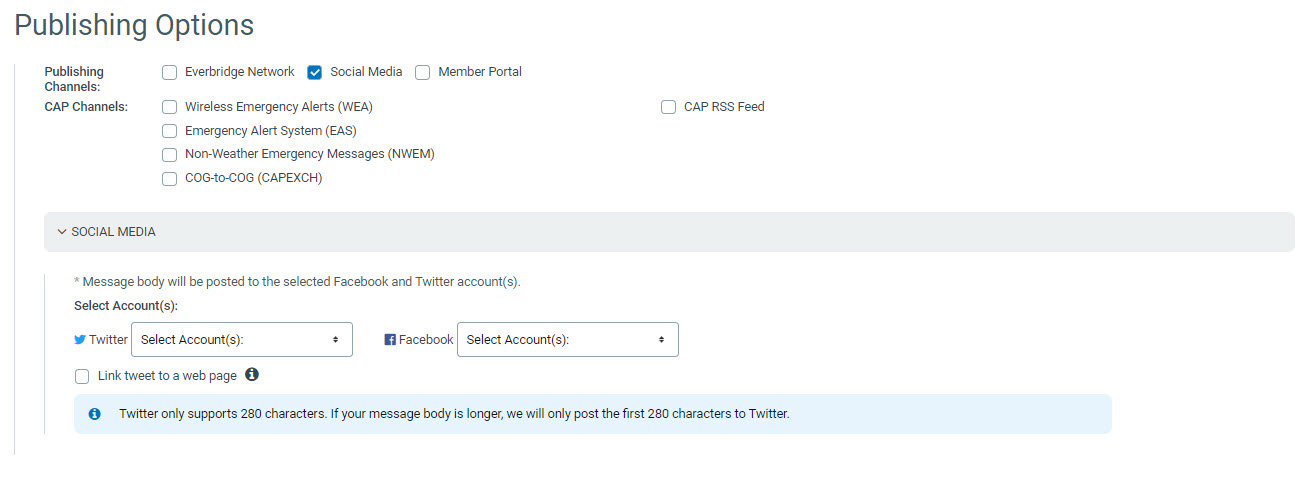Open Facebook Select Account(s) dropdown
1315x482 pixels.
[568, 340]
